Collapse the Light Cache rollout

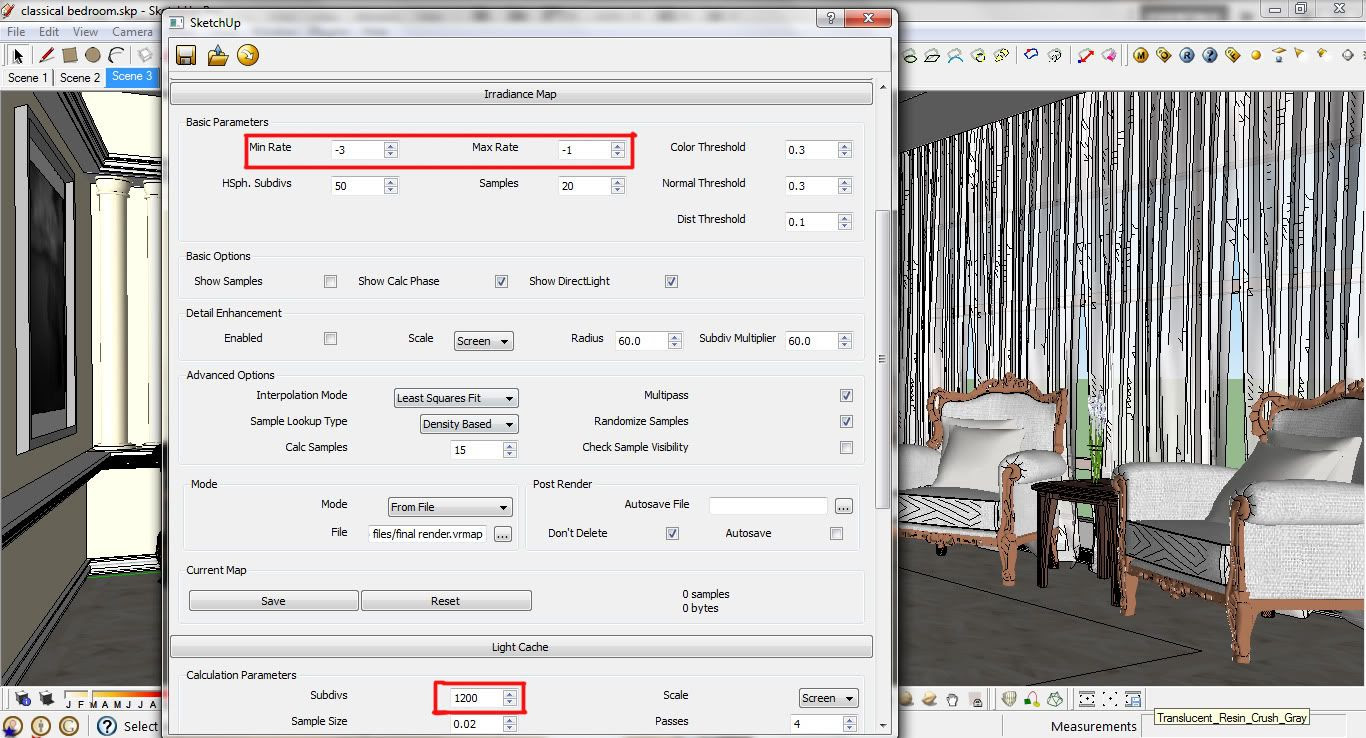[520, 647]
